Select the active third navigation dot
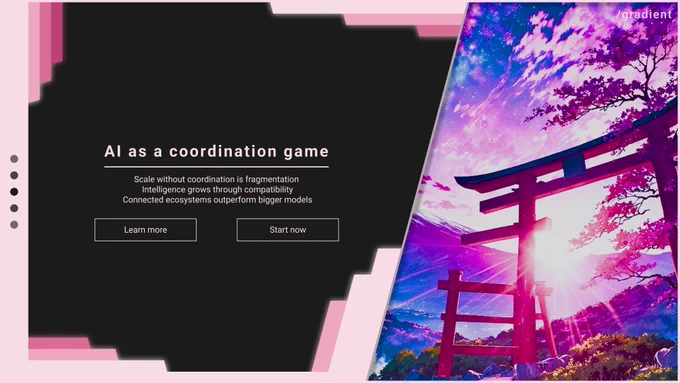Image resolution: width=680 pixels, height=383 pixels. click(14, 192)
